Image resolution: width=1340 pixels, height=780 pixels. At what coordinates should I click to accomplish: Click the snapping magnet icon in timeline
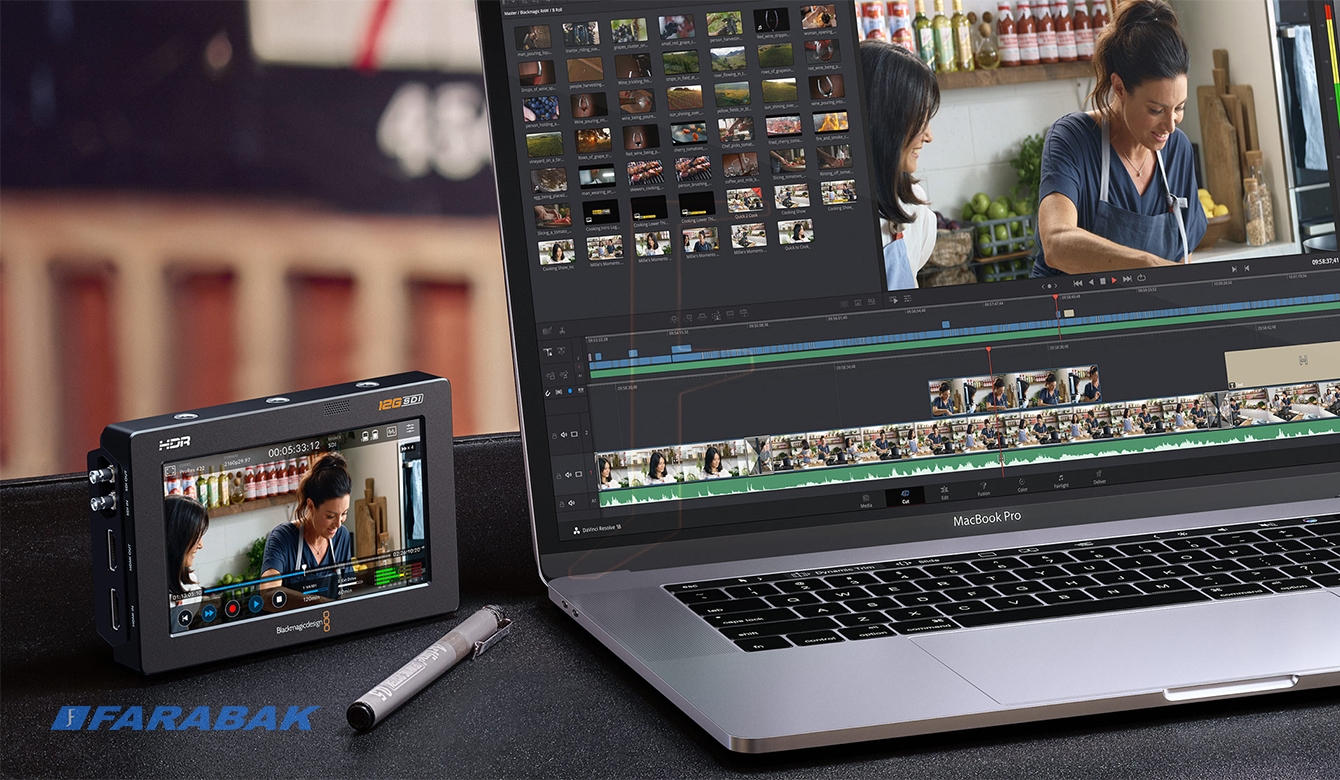click(x=548, y=392)
